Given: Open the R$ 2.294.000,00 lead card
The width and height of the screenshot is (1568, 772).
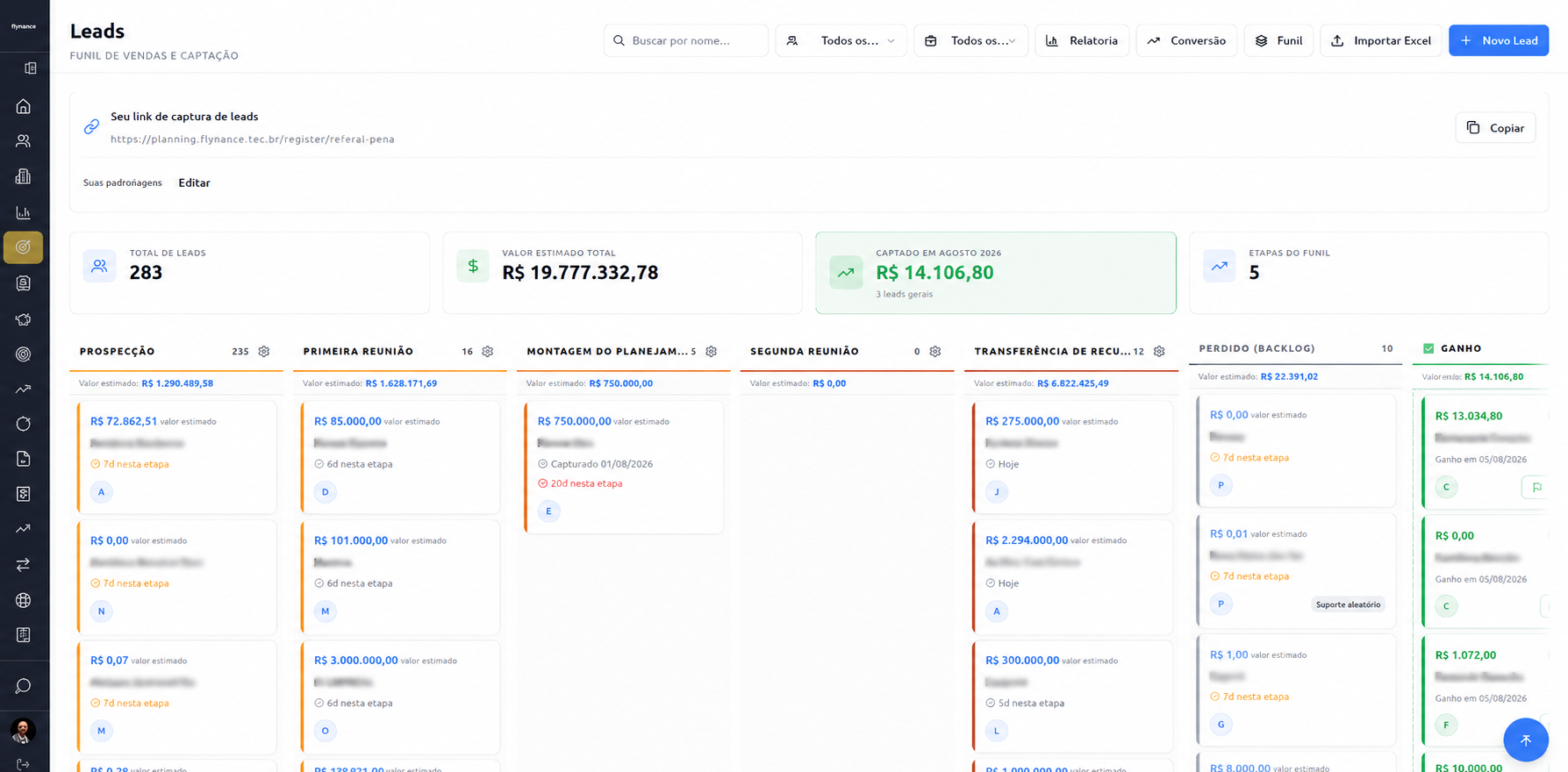Looking at the screenshot, I should coord(1072,576).
